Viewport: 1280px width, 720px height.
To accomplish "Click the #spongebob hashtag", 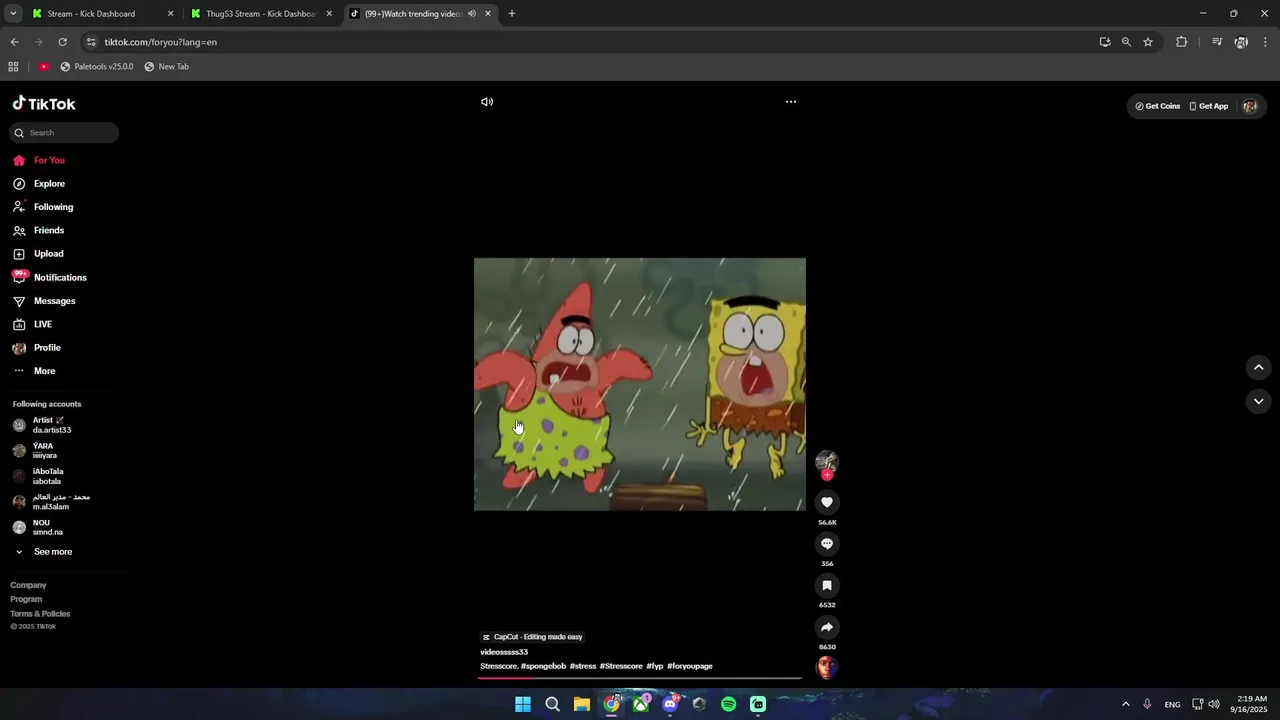I will (x=543, y=666).
